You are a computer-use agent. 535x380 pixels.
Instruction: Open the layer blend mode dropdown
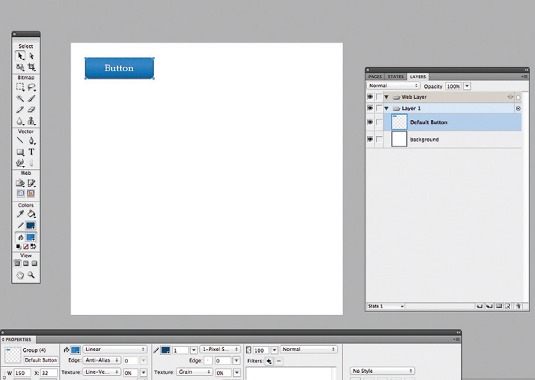393,86
